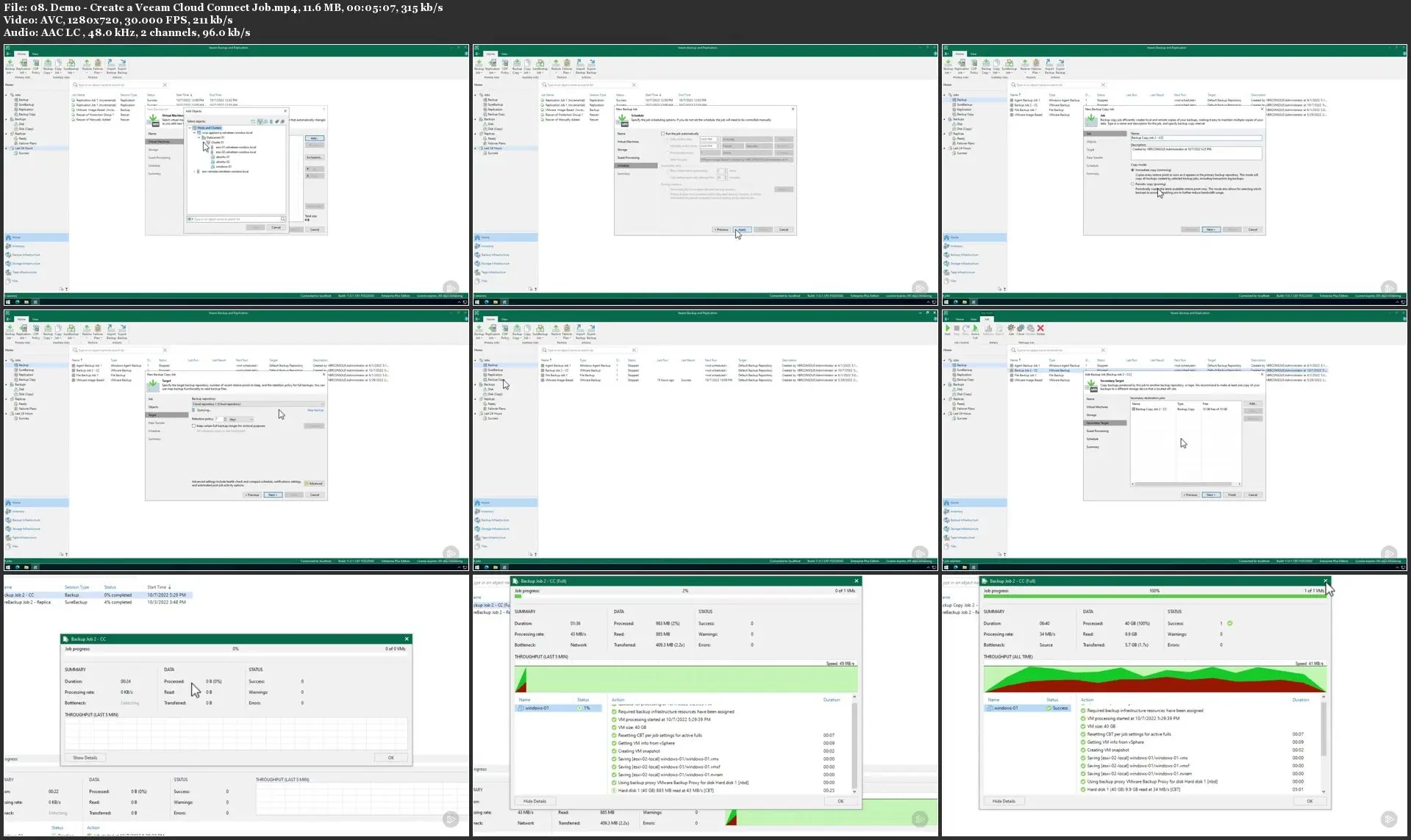Select View ribbon tab in the dialog-free frame

pyautogui.click(x=504, y=319)
